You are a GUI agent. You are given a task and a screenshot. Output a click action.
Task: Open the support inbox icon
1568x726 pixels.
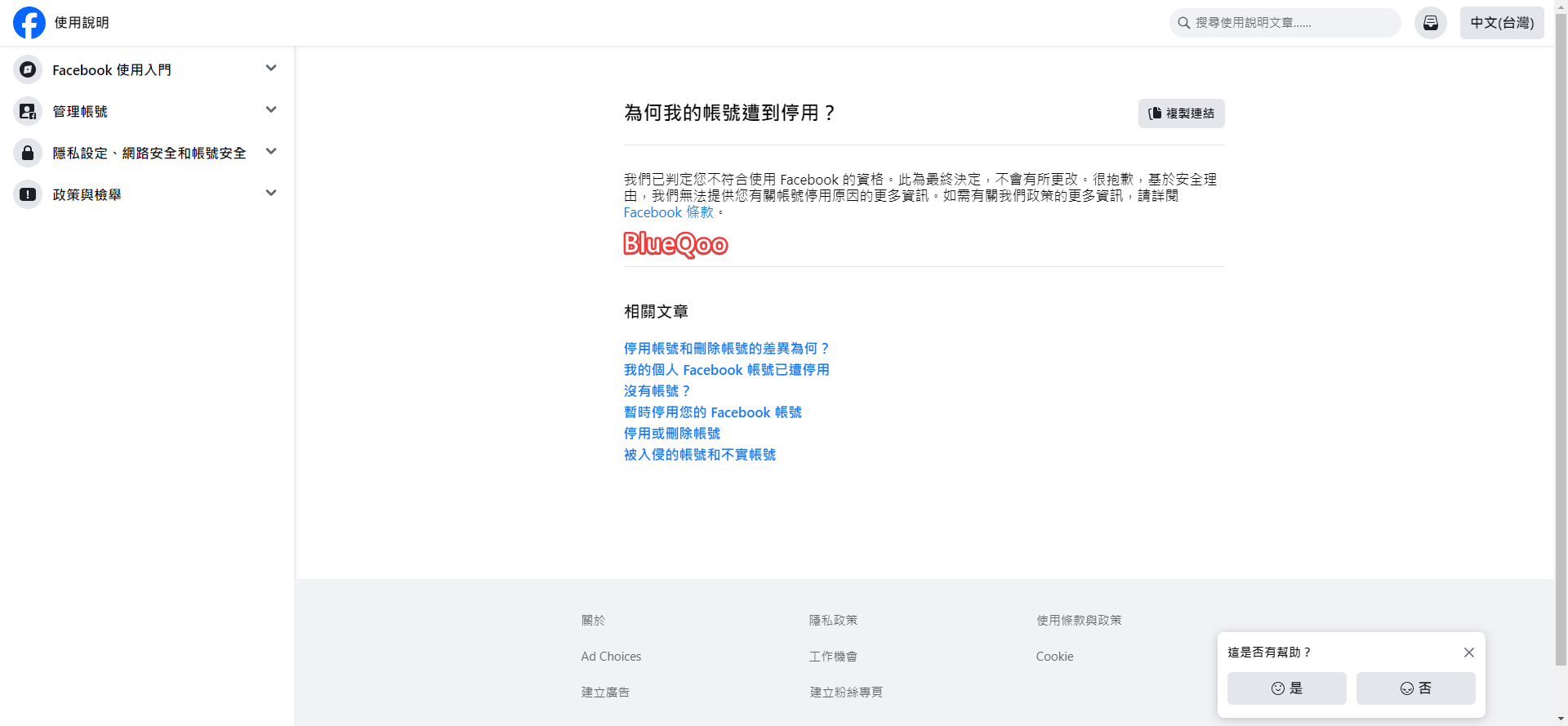1431,23
